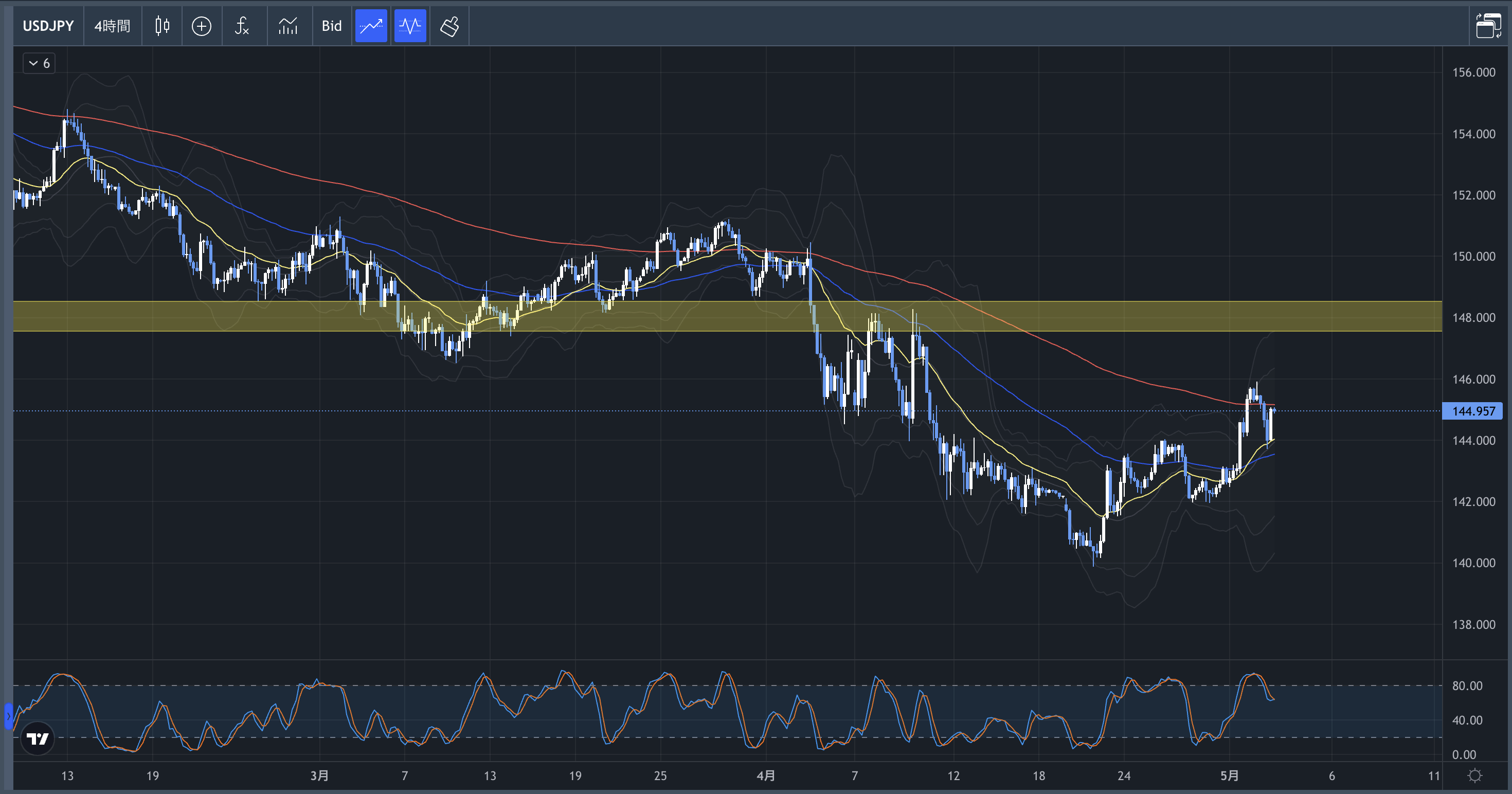Image resolution: width=1512 pixels, height=794 pixels.
Task: Click the 3月 date axis label
Action: click(x=319, y=776)
